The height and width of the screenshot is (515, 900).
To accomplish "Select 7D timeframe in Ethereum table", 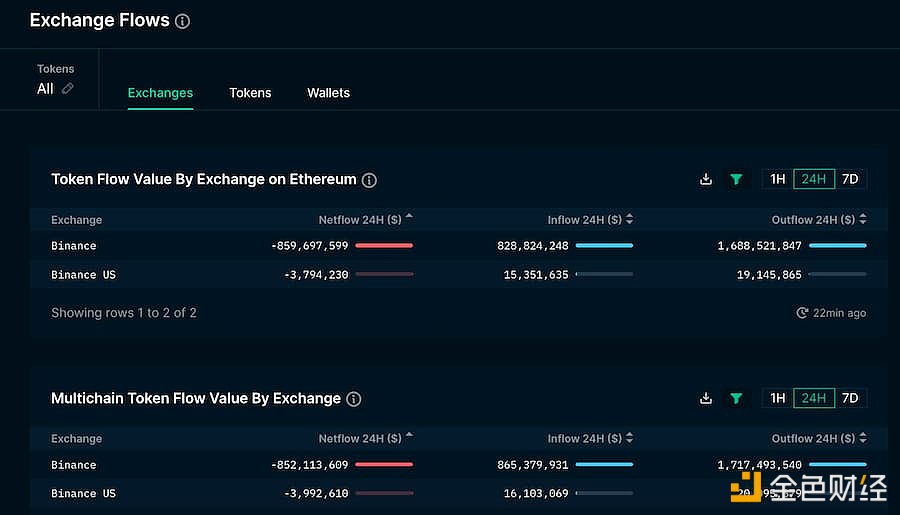I will [850, 179].
